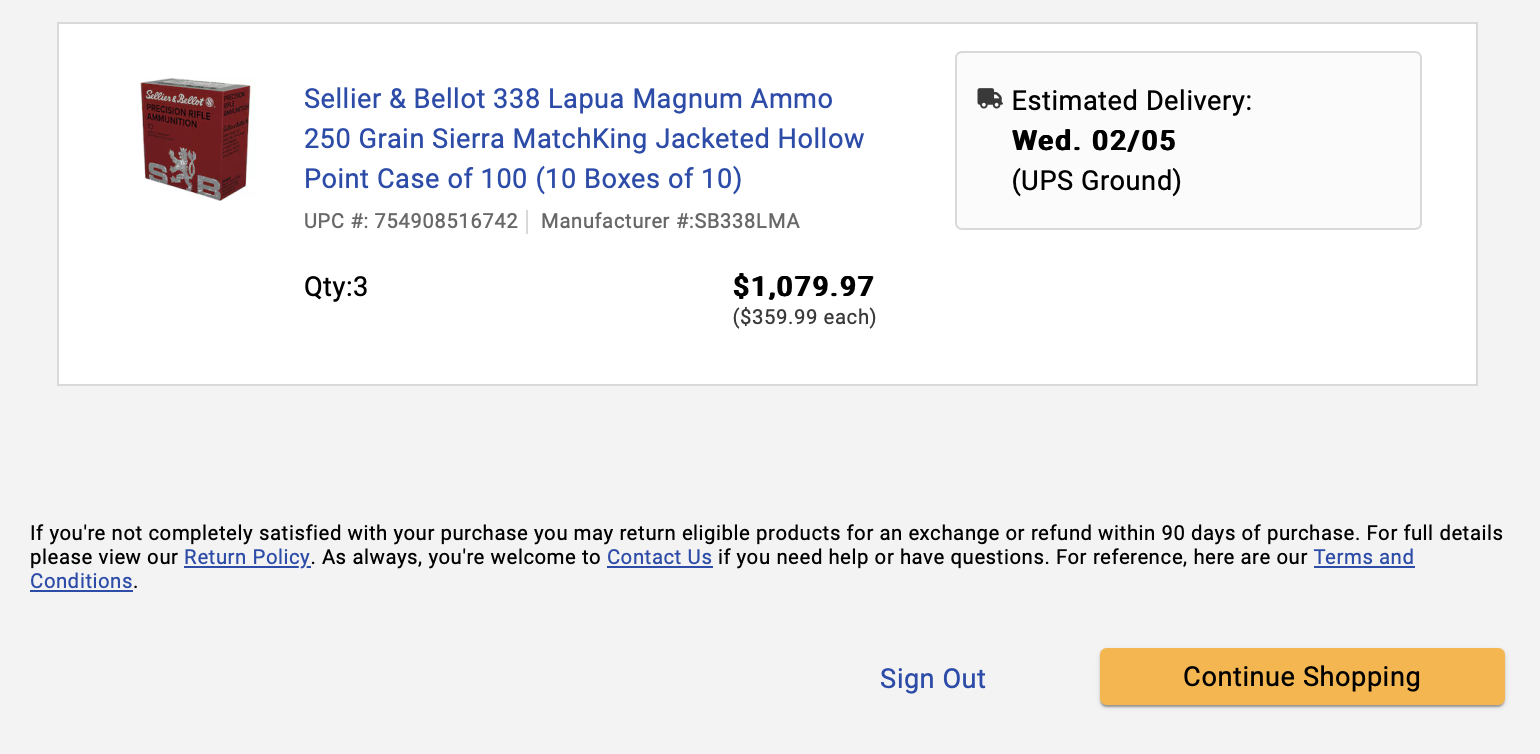
Task: Click the $1,079.97 total price
Action: click(x=804, y=287)
